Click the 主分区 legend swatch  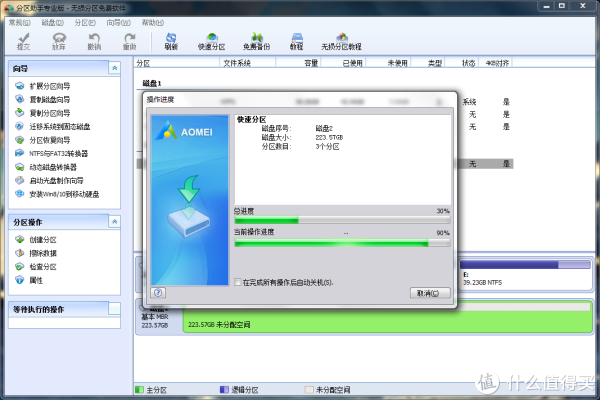click(139, 390)
